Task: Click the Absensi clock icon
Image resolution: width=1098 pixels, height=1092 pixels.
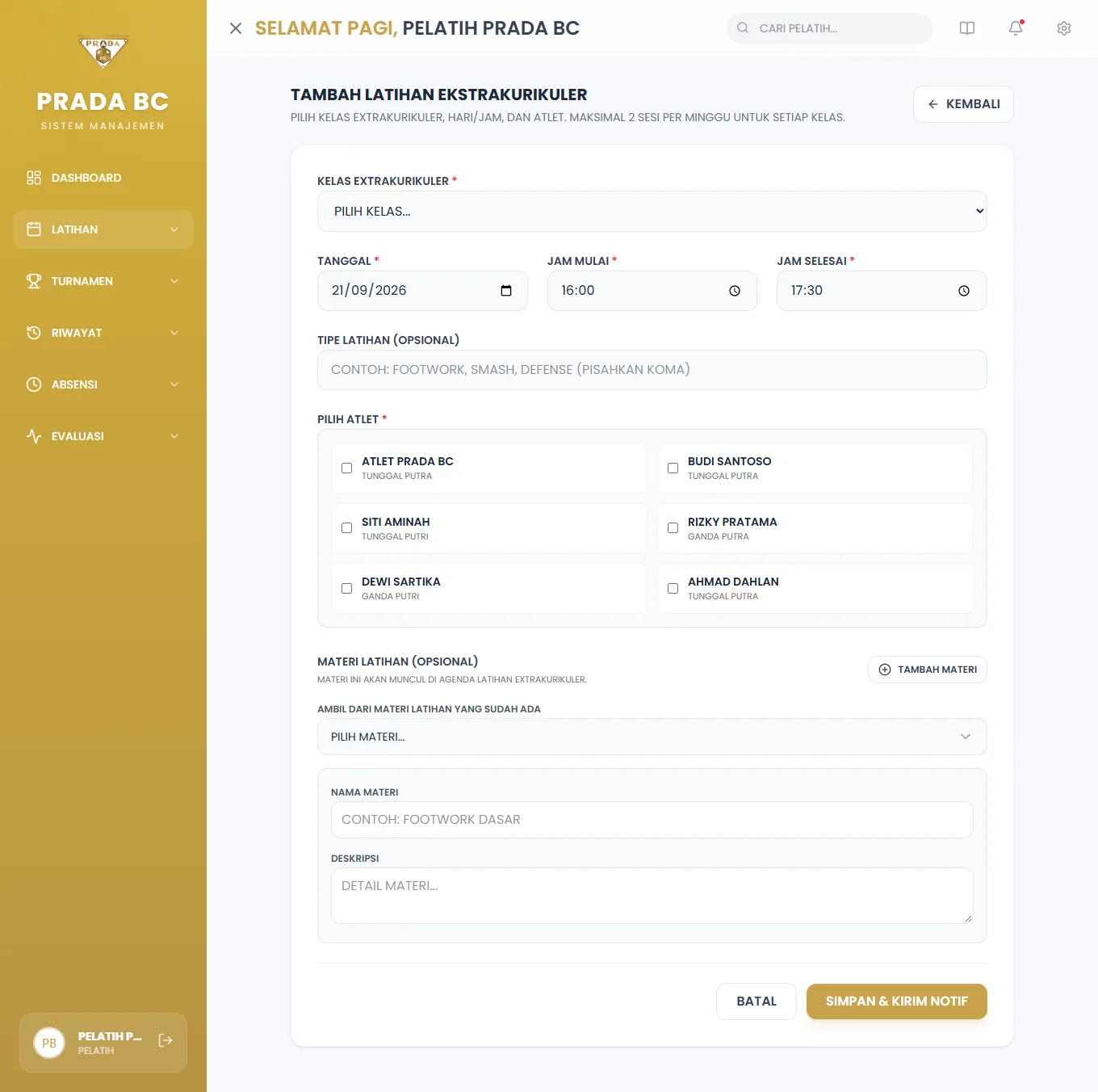Action: pos(34,384)
